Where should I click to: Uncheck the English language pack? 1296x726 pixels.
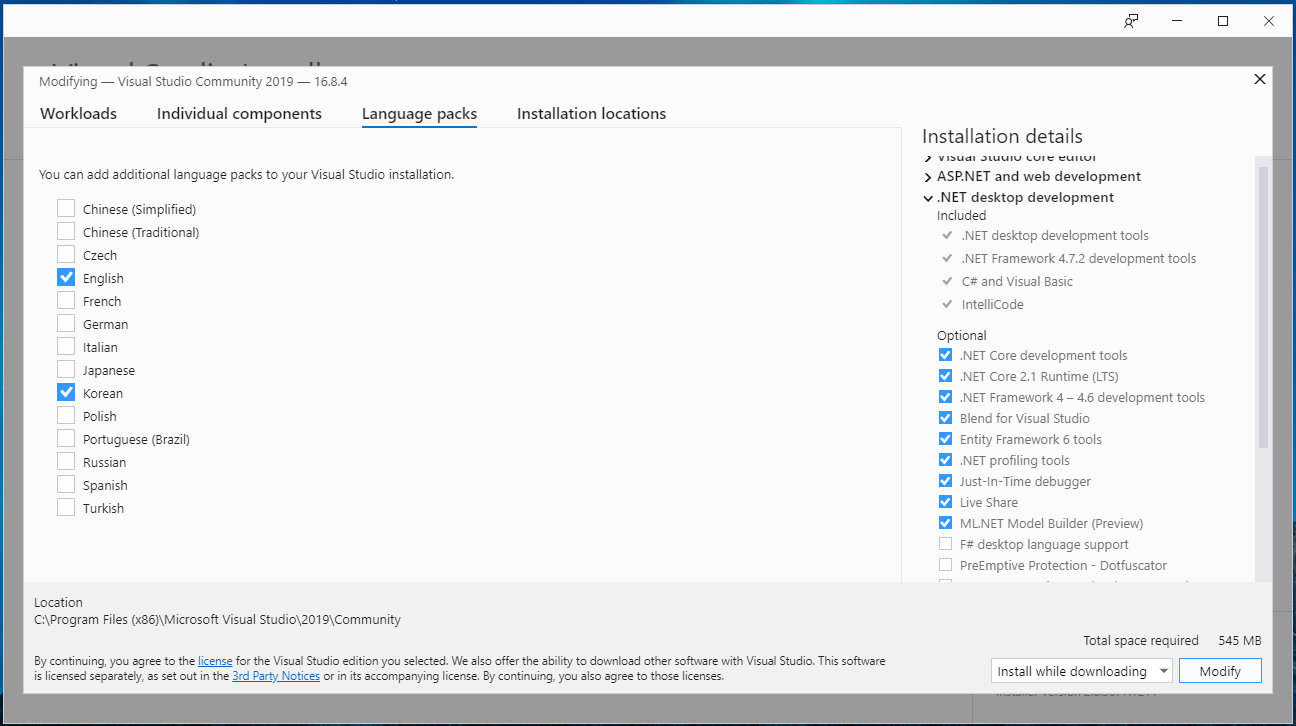[66, 278]
